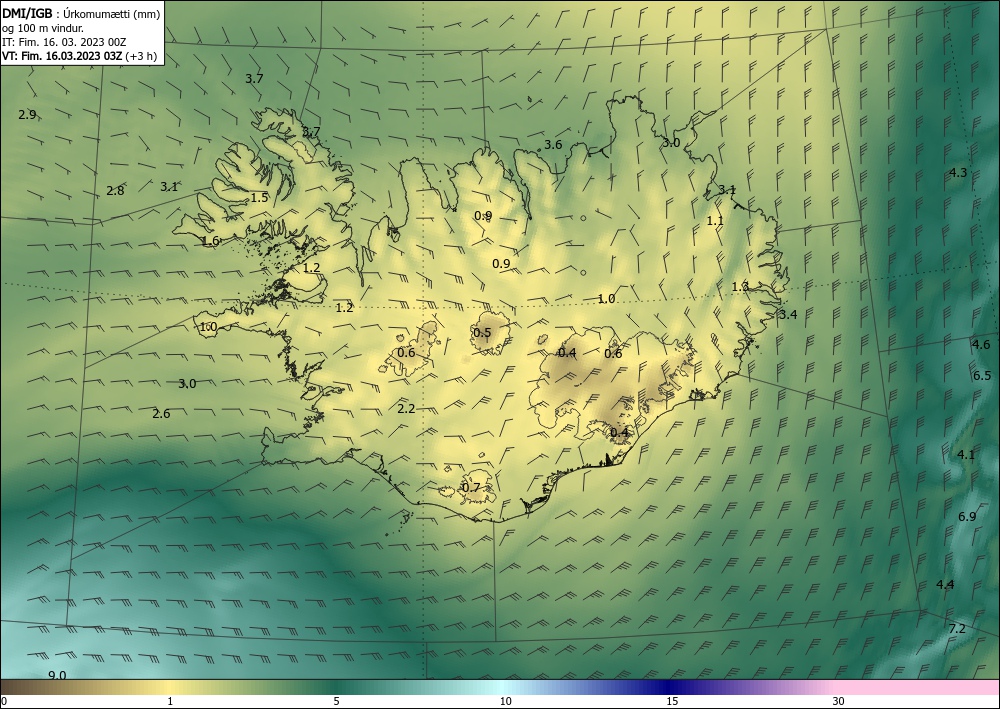Click the 2.2 value label
This screenshot has width=1000, height=709.
coord(406,409)
